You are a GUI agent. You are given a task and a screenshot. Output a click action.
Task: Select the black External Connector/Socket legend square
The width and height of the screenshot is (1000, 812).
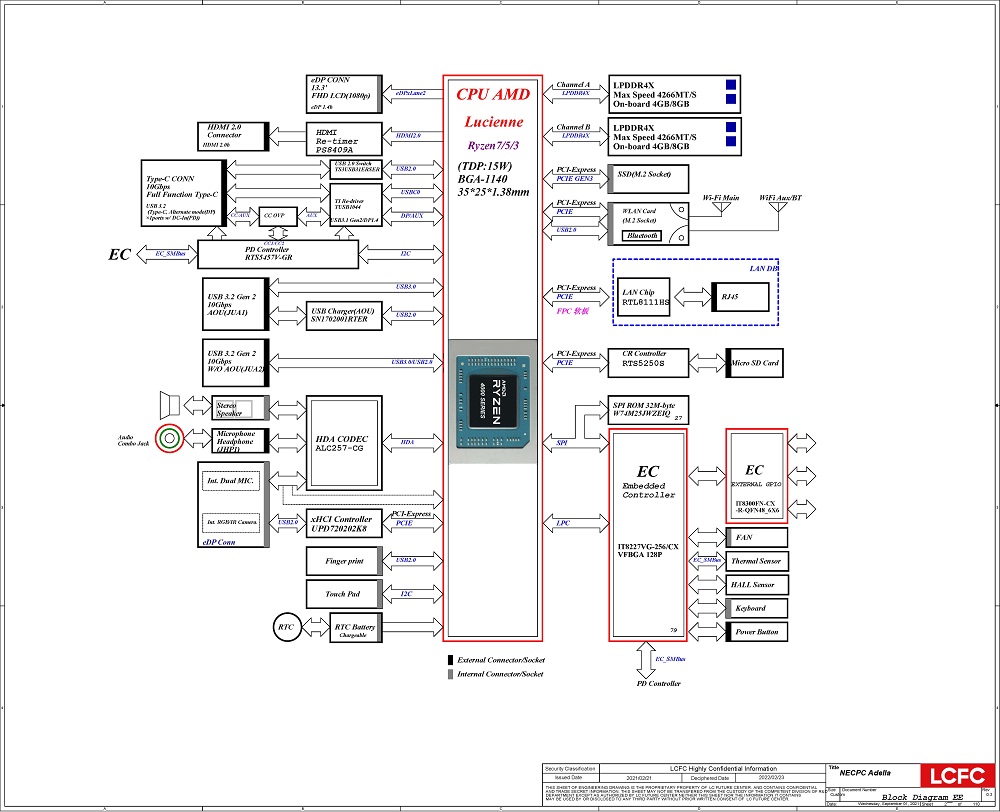(x=450, y=660)
